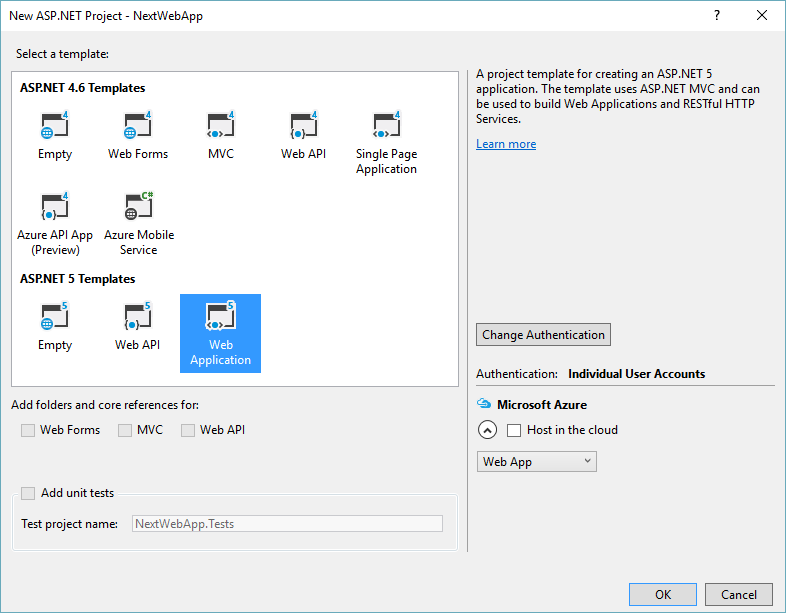Pick the ASP.NET 4.6 Web API template
The height and width of the screenshot is (613, 786).
point(303,127)
